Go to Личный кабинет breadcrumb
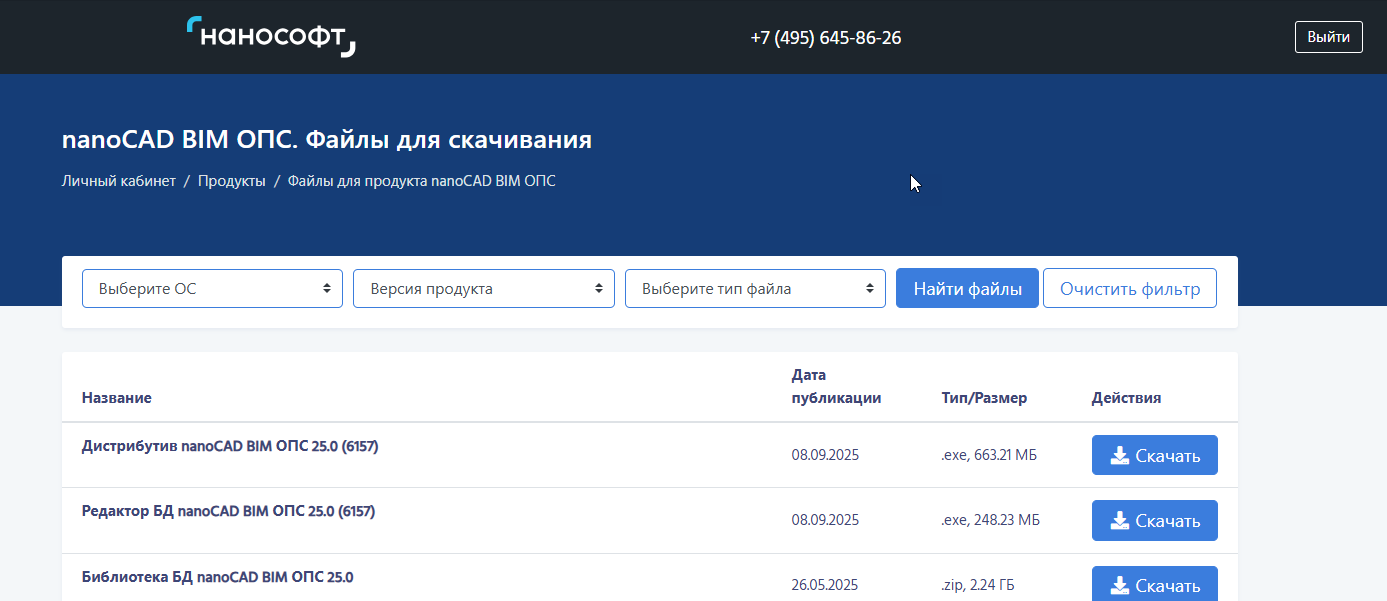The image size is (1387, 601). coord(118,181)
